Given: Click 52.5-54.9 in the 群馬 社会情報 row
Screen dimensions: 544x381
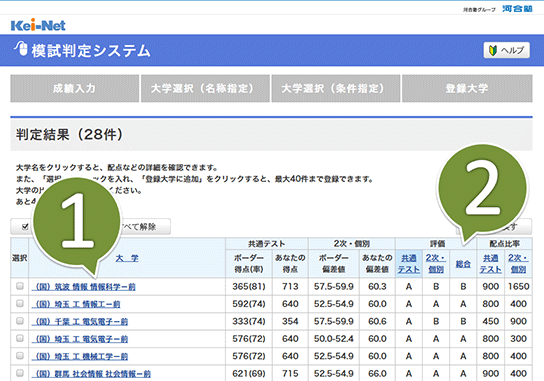Looking at the screenshot, I should [334, 374].
